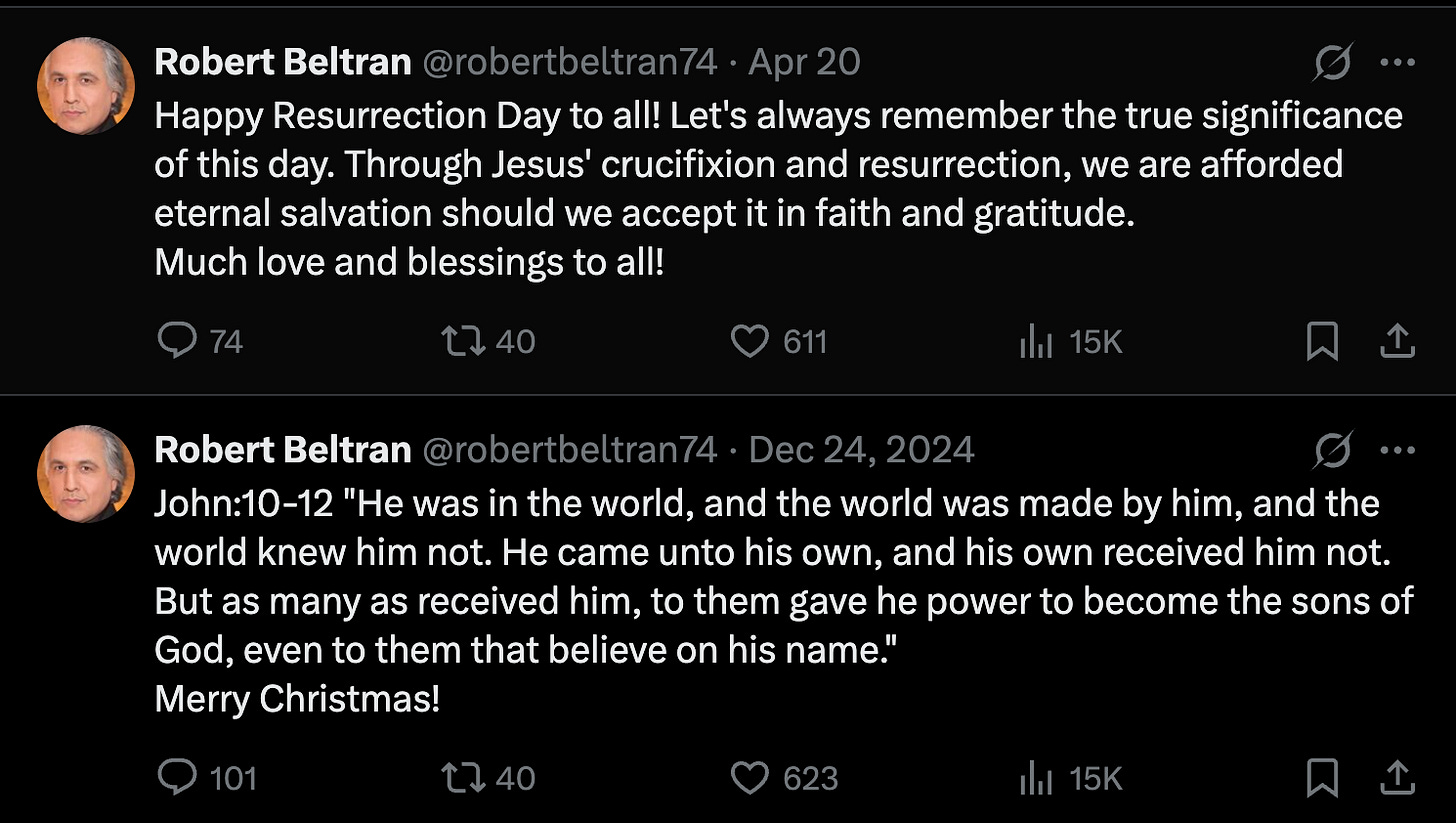Share the Apr 20 tweet
Viewport: 1456px width, 823px height.
(1397, 342)
